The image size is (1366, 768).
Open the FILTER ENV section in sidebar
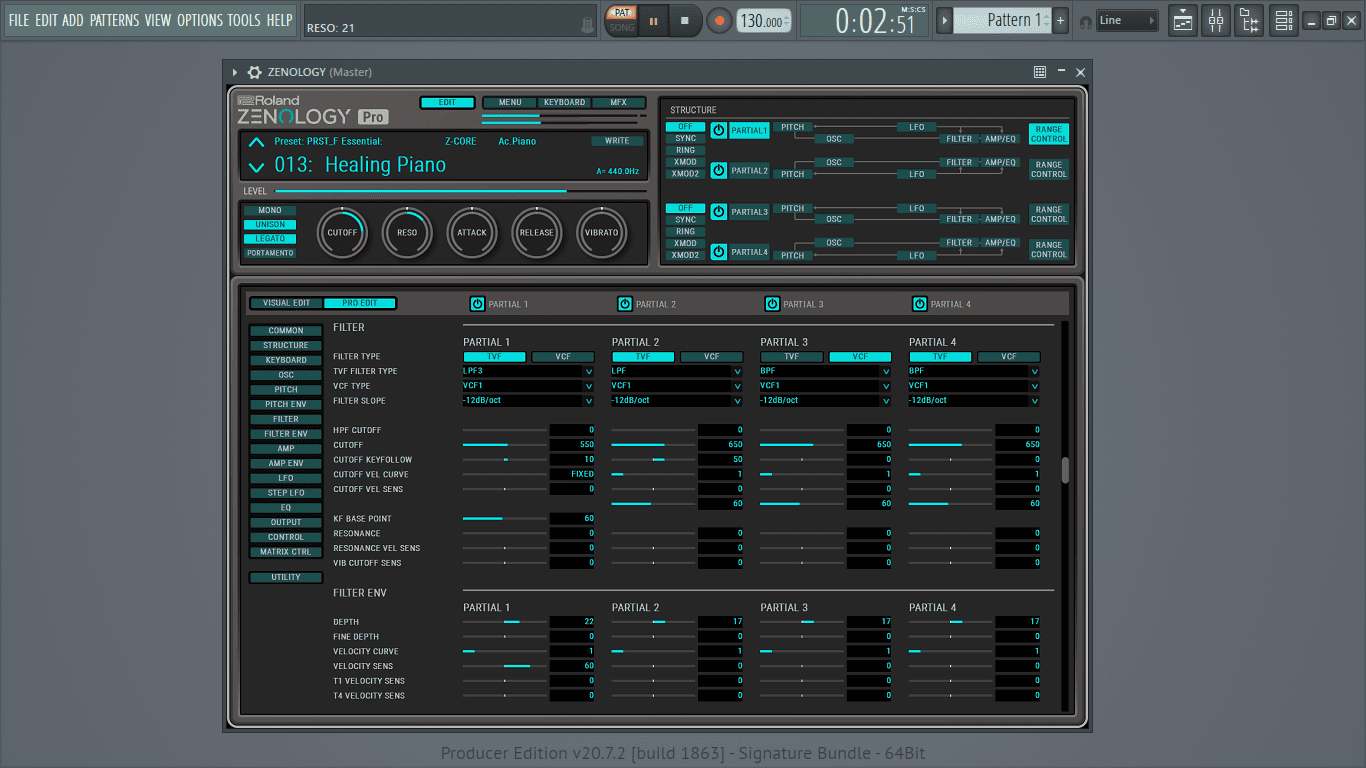pyautogui.click(x=286, y=434)
